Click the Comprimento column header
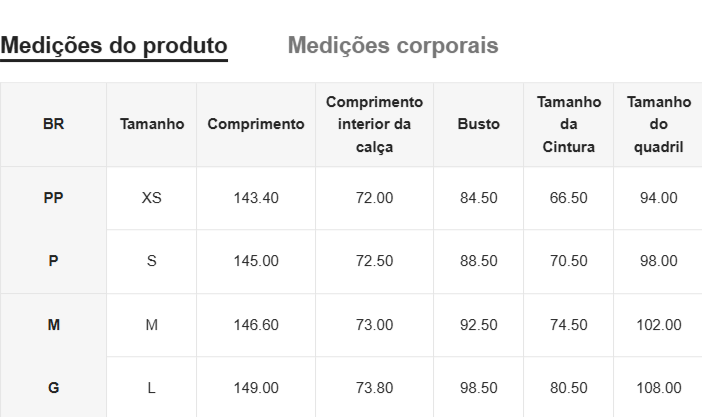 pyautogui.click(x=256, y=125)
